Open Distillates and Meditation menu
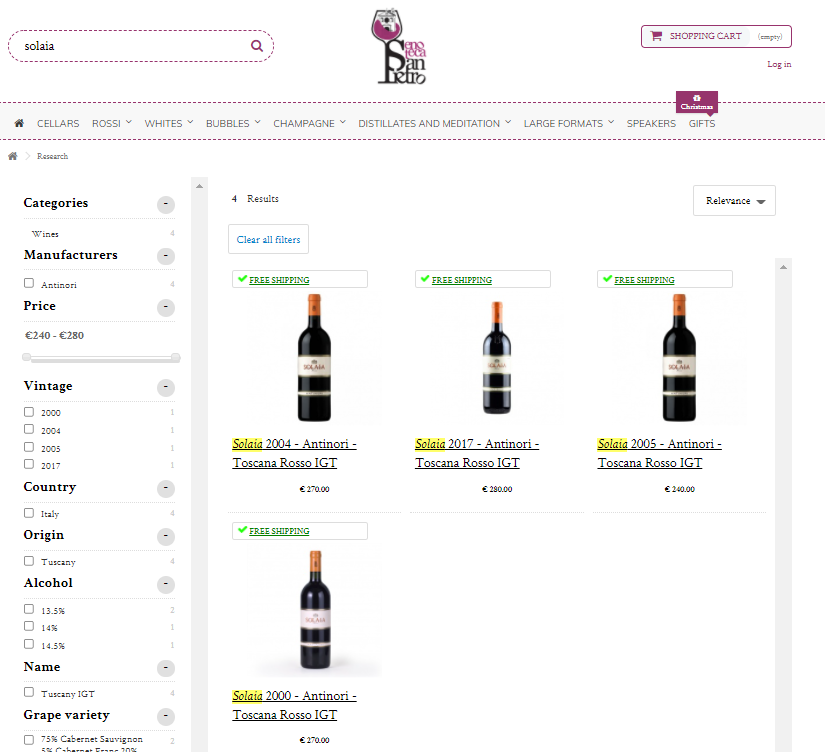 (435, 123)
